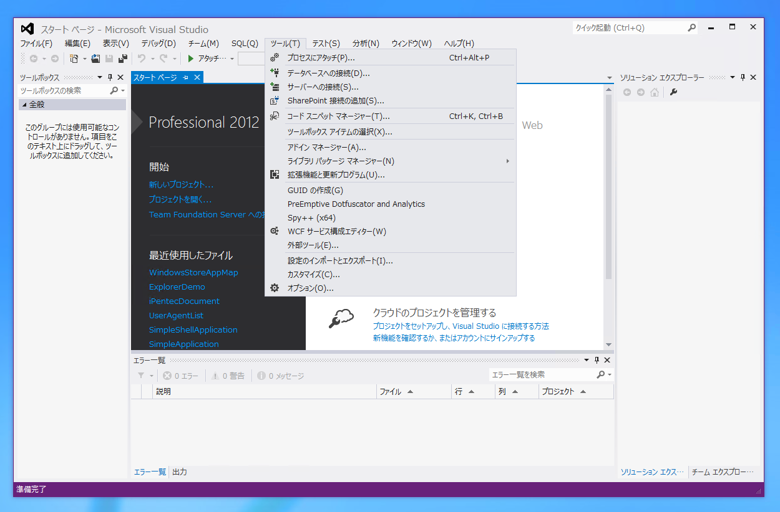
Task: Open recent file WindowsStoreAppMap
Action: (x=194, y=273)
